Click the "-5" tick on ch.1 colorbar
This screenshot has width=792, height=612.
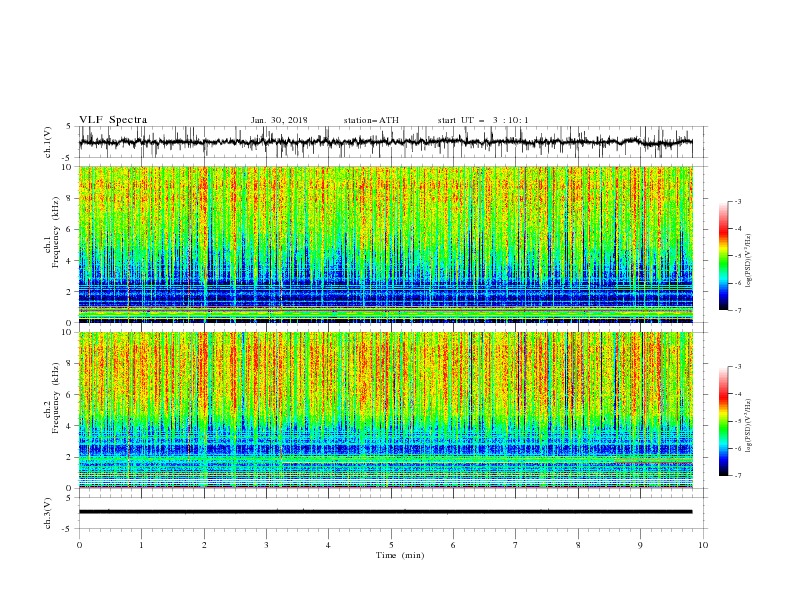click(x=738, y=256)
